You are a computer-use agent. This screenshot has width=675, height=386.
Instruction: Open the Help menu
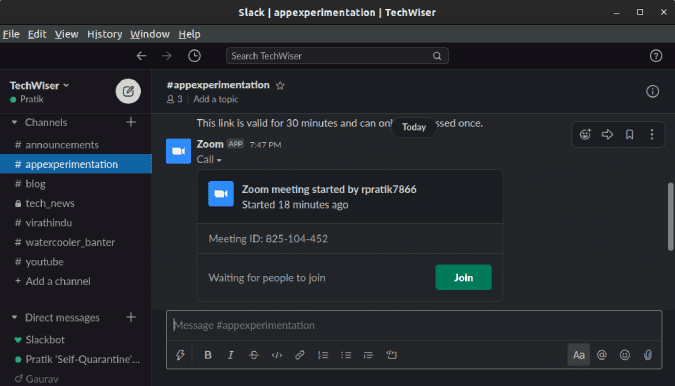[189, 34]
